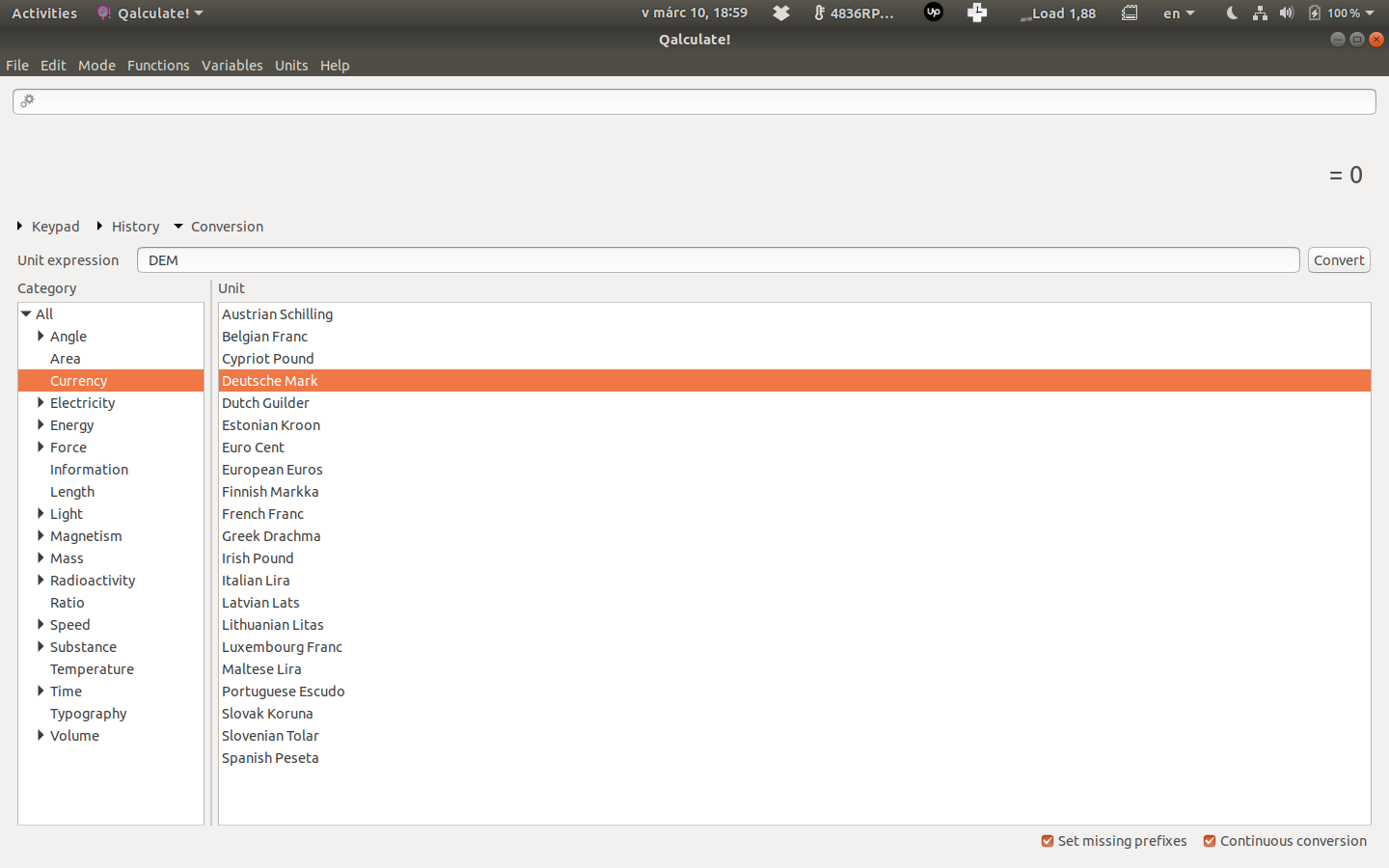Expand the Light category arrow
This screenshot has width=1389, height=868.
[41, 514]
